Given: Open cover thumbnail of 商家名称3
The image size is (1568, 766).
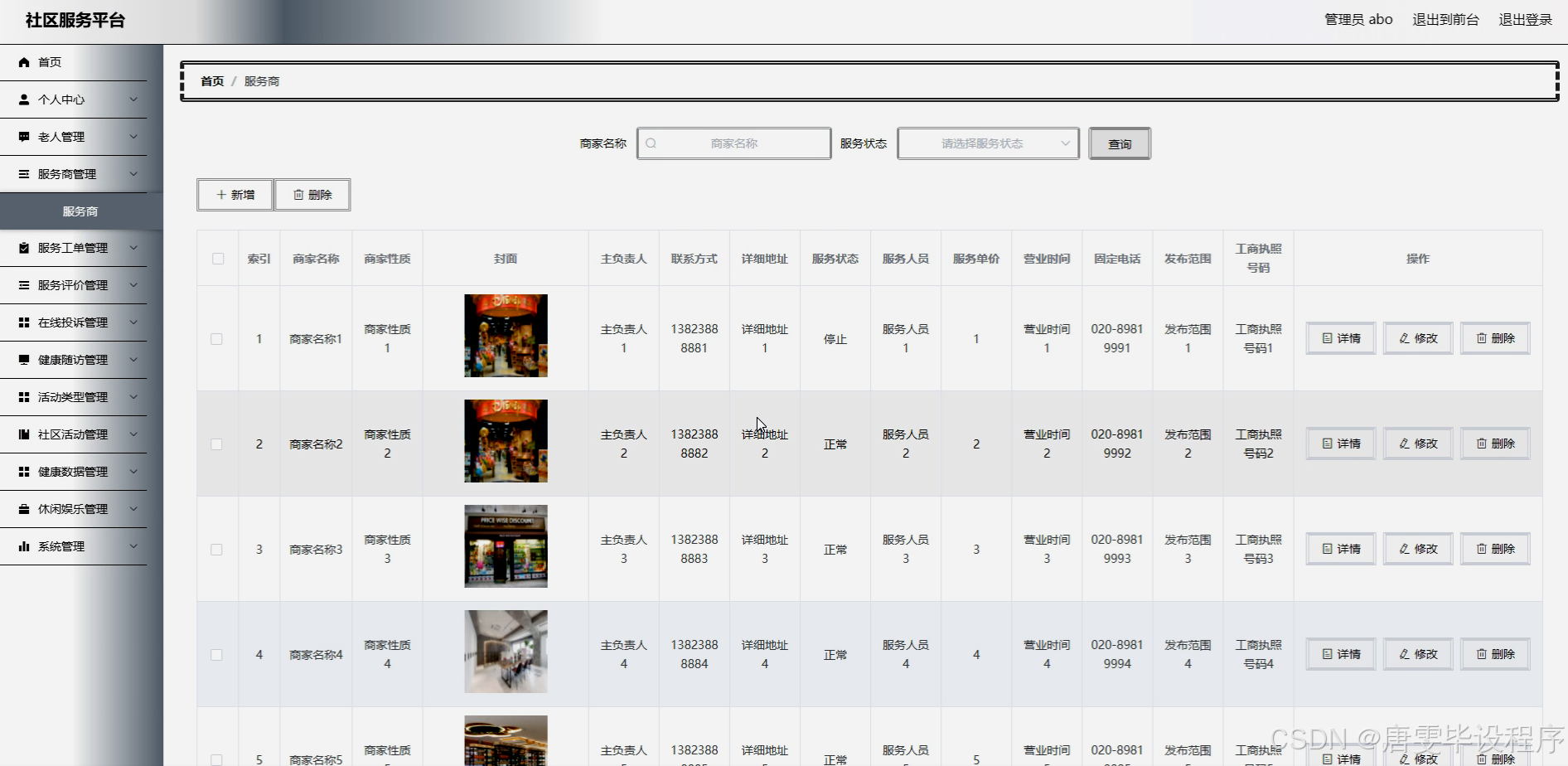Looking at the screenshot, I should click(506, 546).
